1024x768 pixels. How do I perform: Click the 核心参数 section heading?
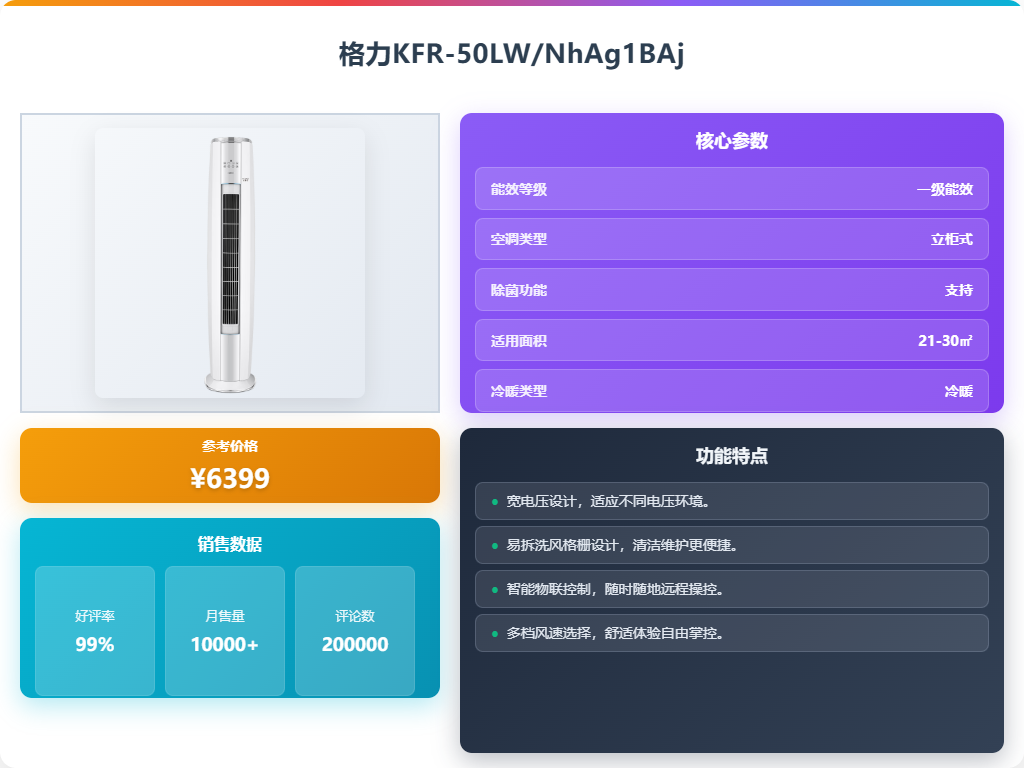click(x=731, y=141)
